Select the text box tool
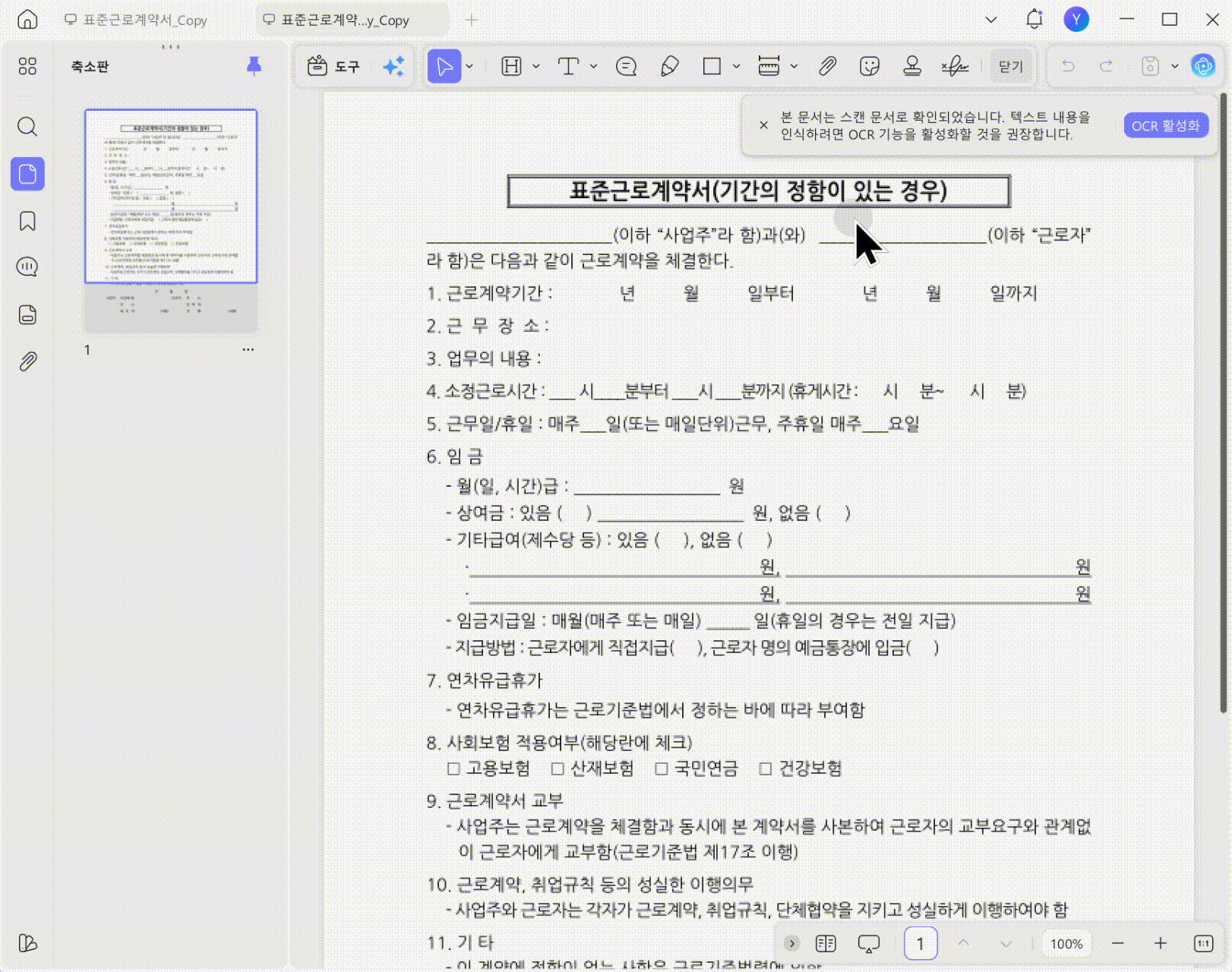1232x972 pixels. click(568, 67)
